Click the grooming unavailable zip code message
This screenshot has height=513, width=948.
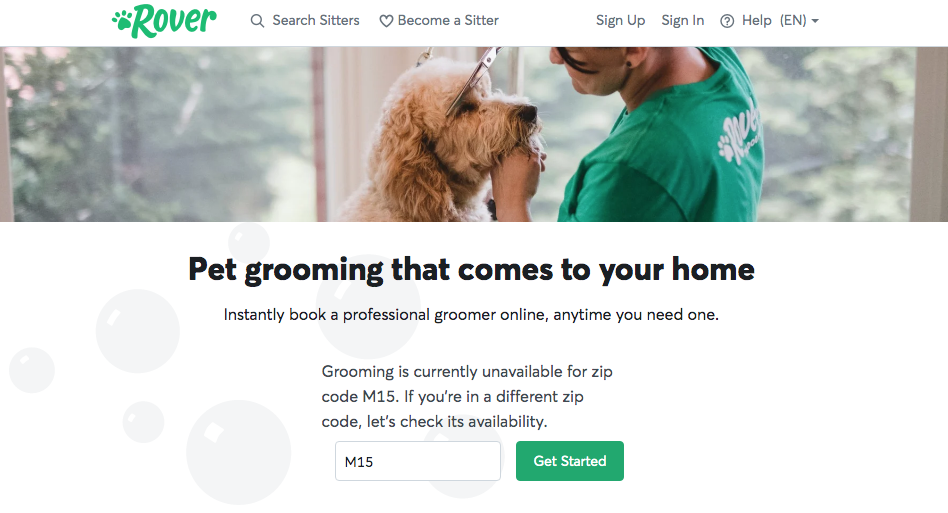[467, 396]
